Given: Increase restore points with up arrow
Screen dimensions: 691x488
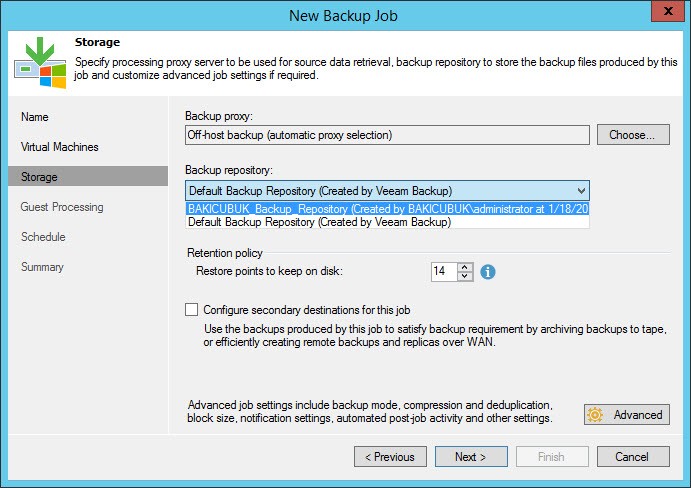Looking at the screenshot, I should (465, 267).
